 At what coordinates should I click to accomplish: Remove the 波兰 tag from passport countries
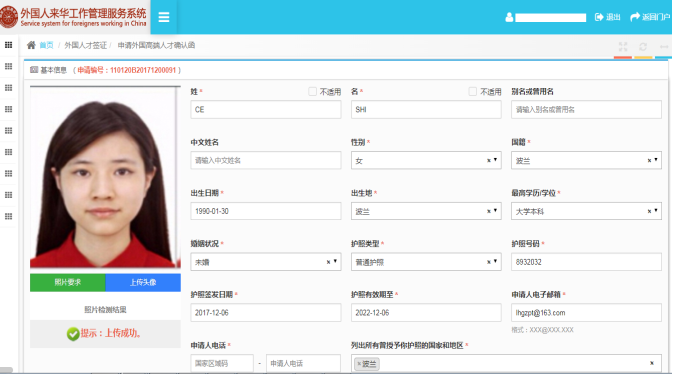(359, 364)
